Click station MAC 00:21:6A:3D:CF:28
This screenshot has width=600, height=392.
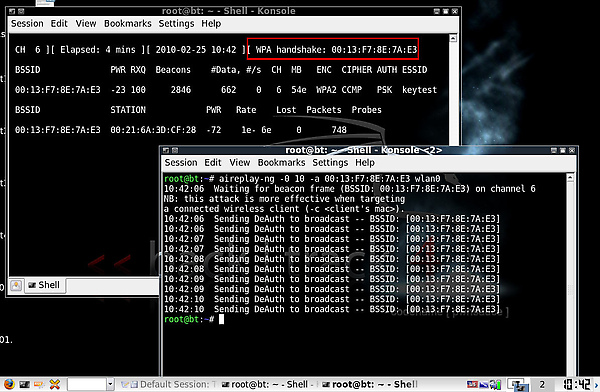click(153, 130)
